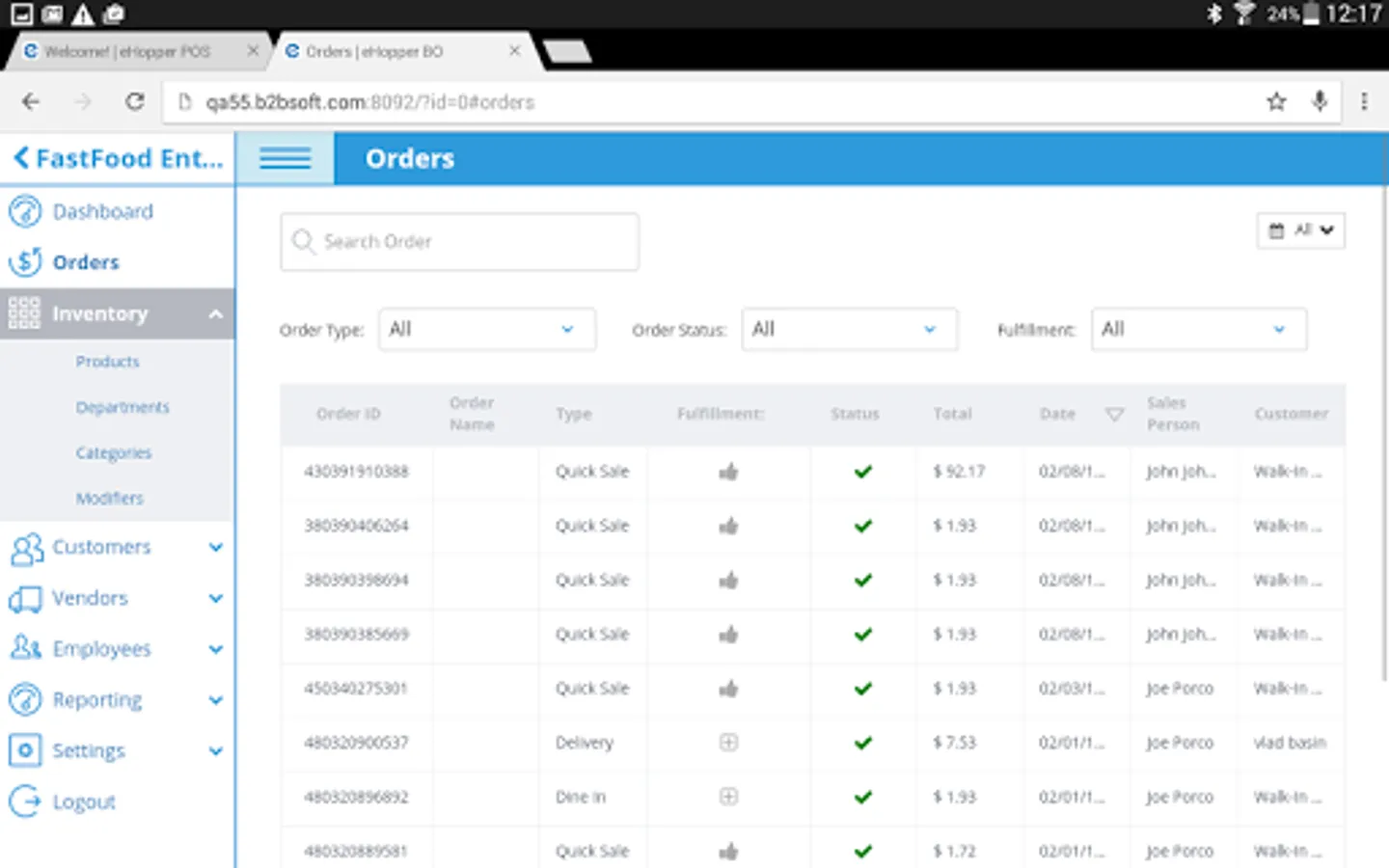Click the filter funnel on the Date column
The width and height of the screenshot is (1389, 868).
1114,414
